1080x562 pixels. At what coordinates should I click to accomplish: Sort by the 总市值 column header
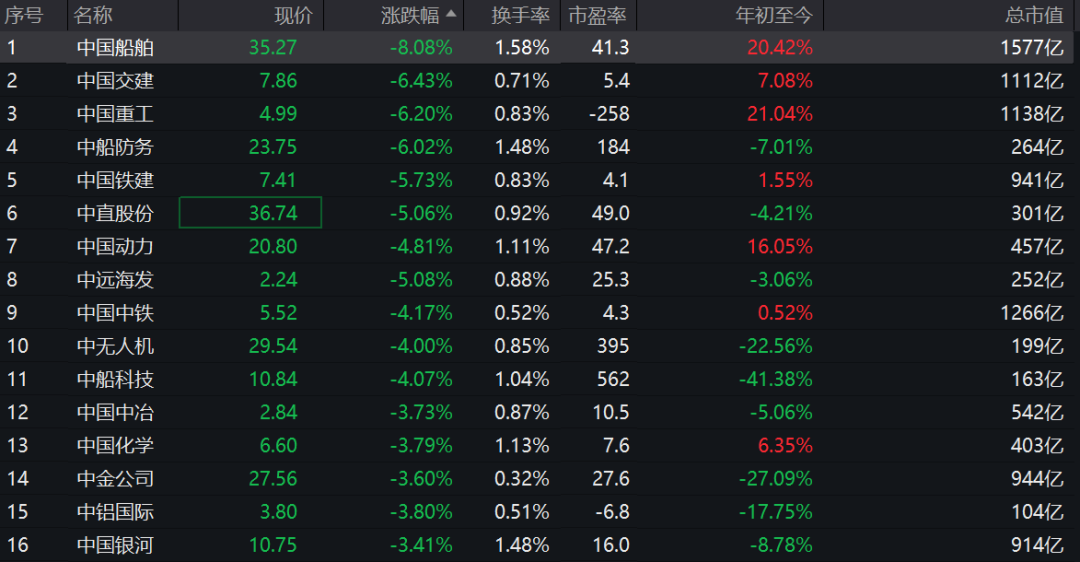(x=1035, y=15)
